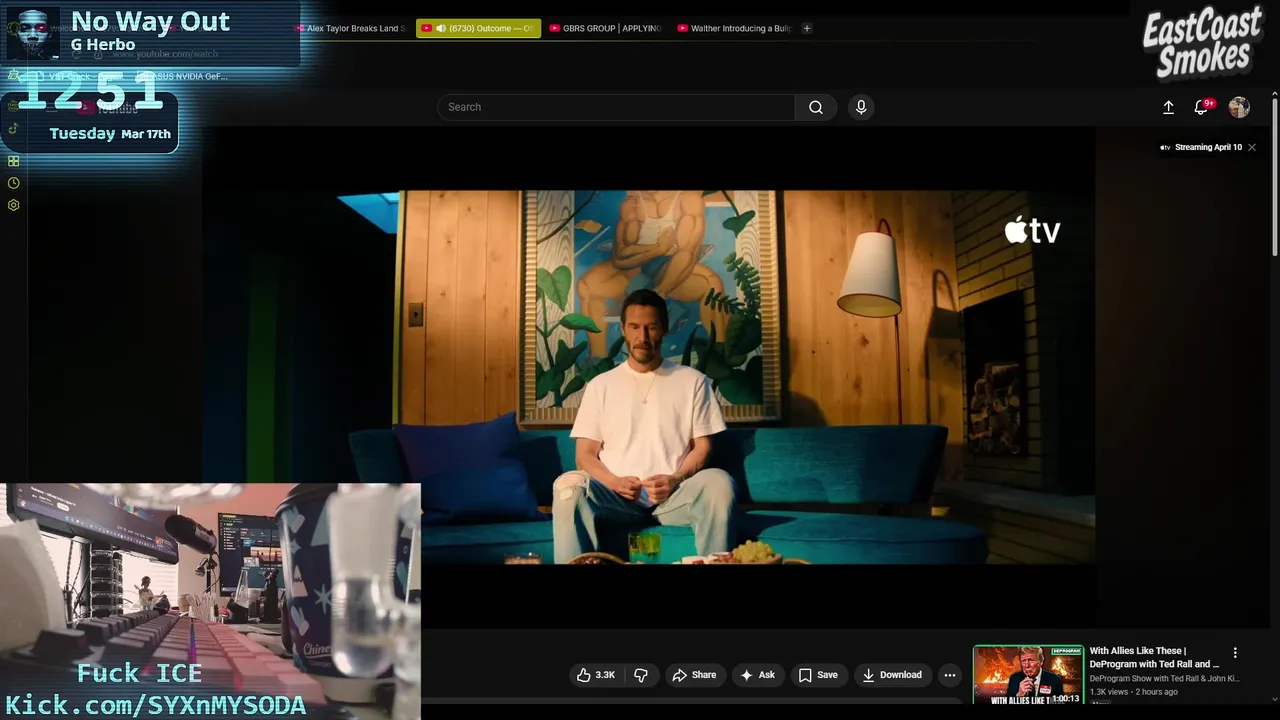Activate voice search microphone icon
This screenshot has height=720, width=1280.
click(x=861, y=107)
